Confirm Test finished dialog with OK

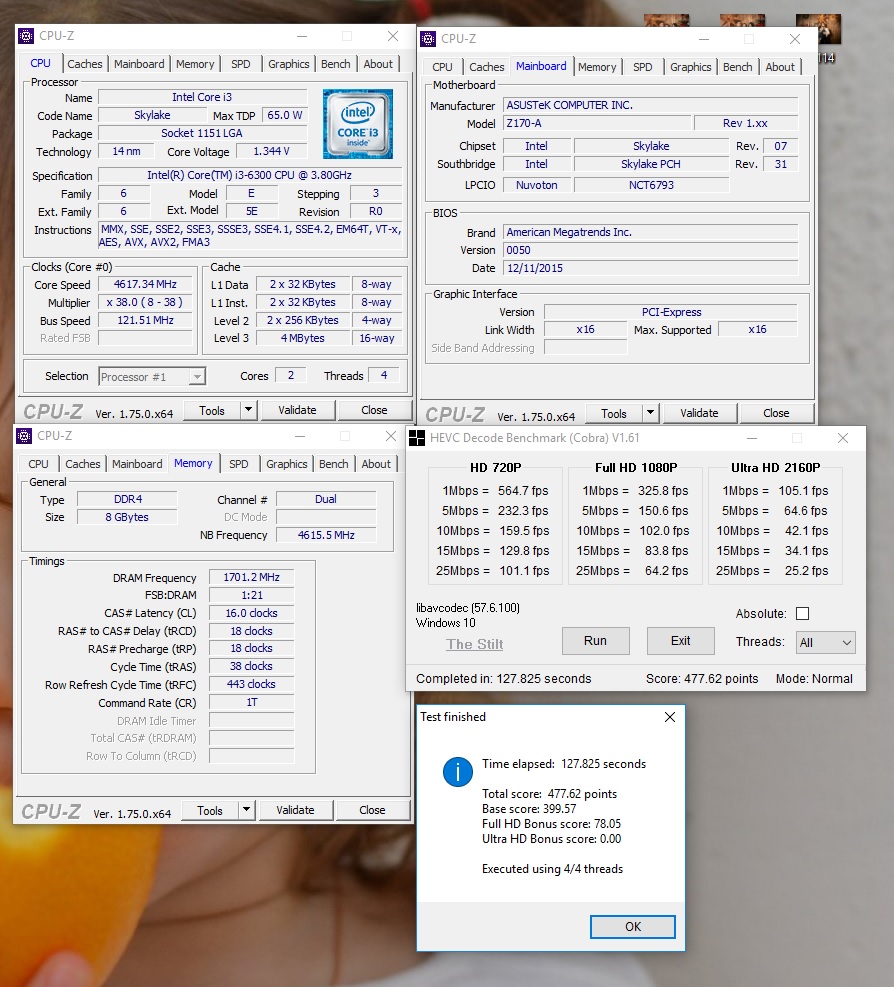(633, 927)
